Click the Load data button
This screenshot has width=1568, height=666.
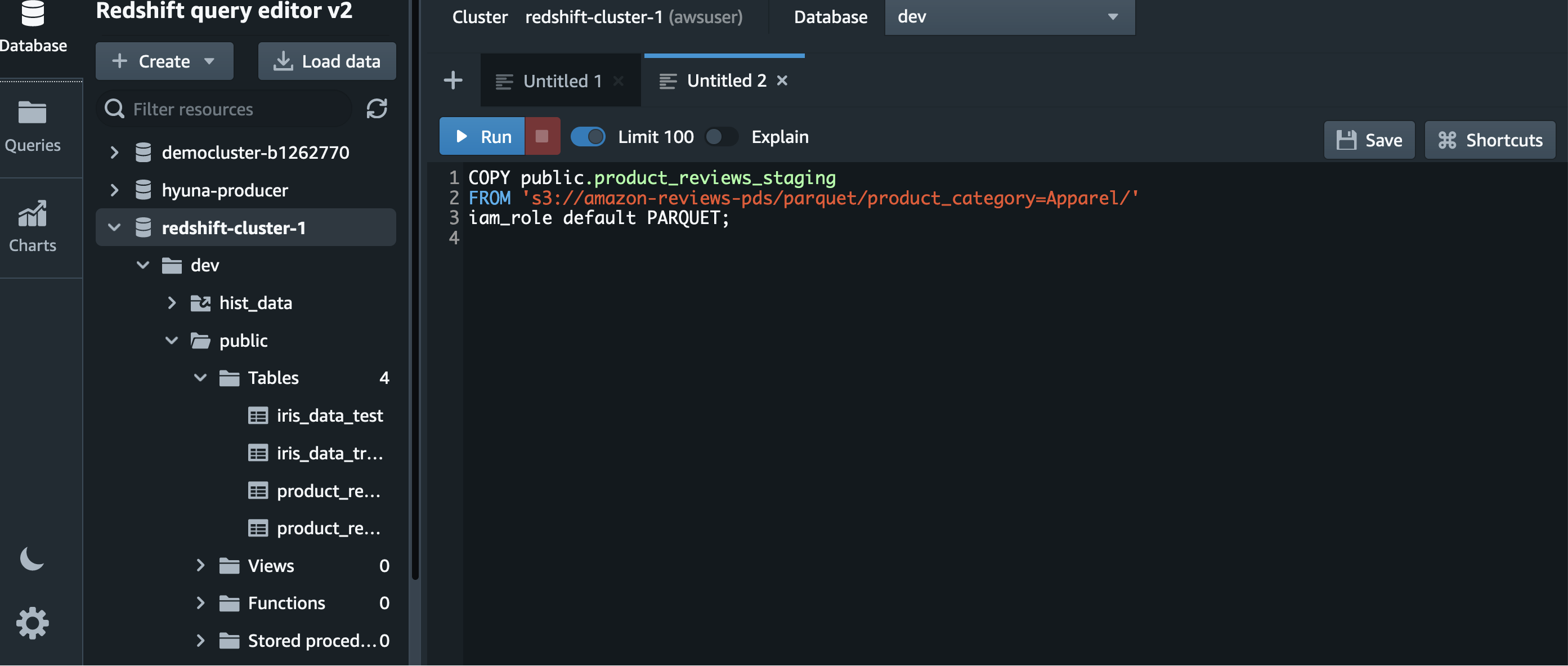click(x=328, y=61)
